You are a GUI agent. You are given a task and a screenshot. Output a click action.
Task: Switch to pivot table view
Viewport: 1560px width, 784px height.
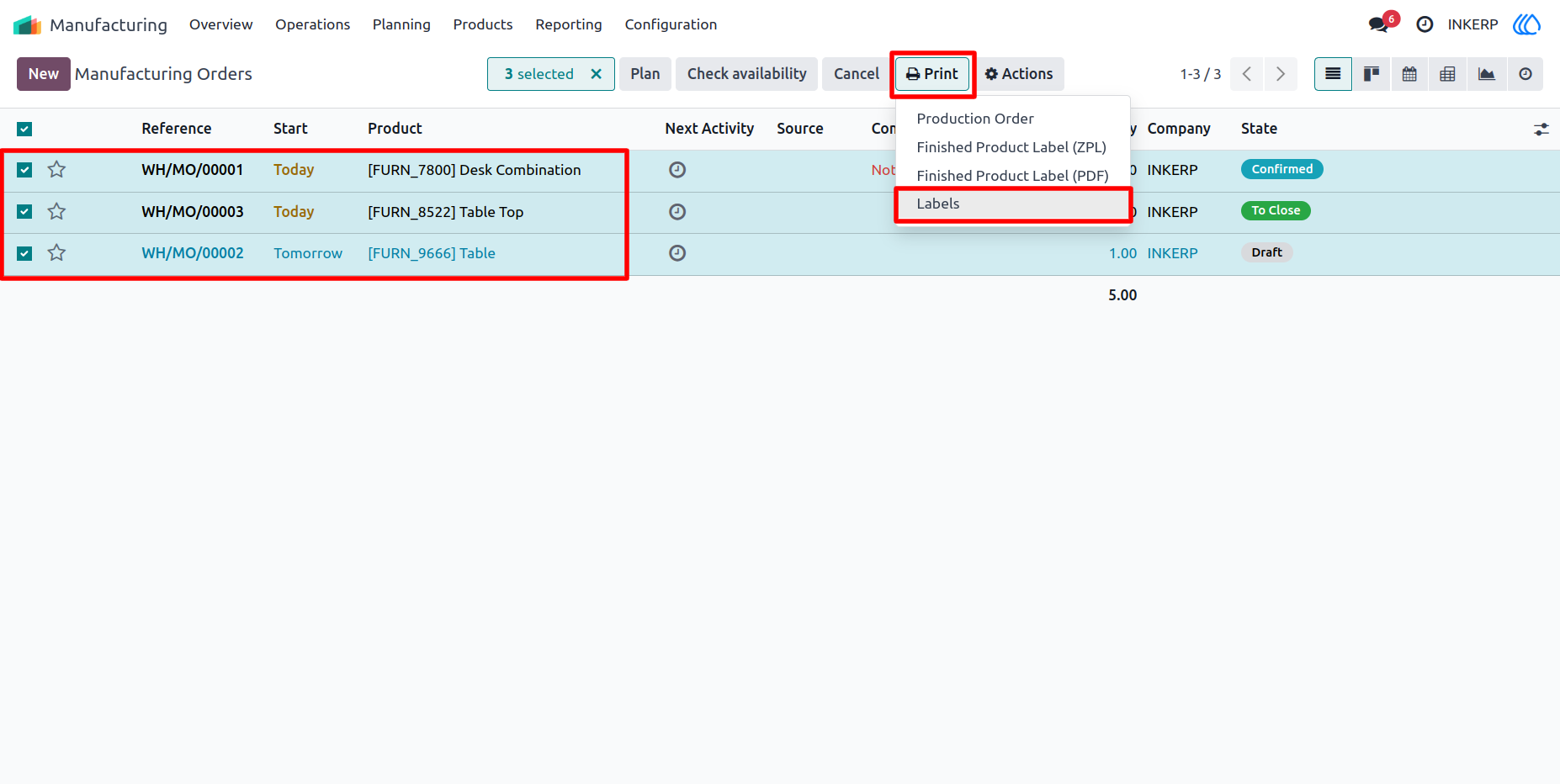coord(1447,74)
